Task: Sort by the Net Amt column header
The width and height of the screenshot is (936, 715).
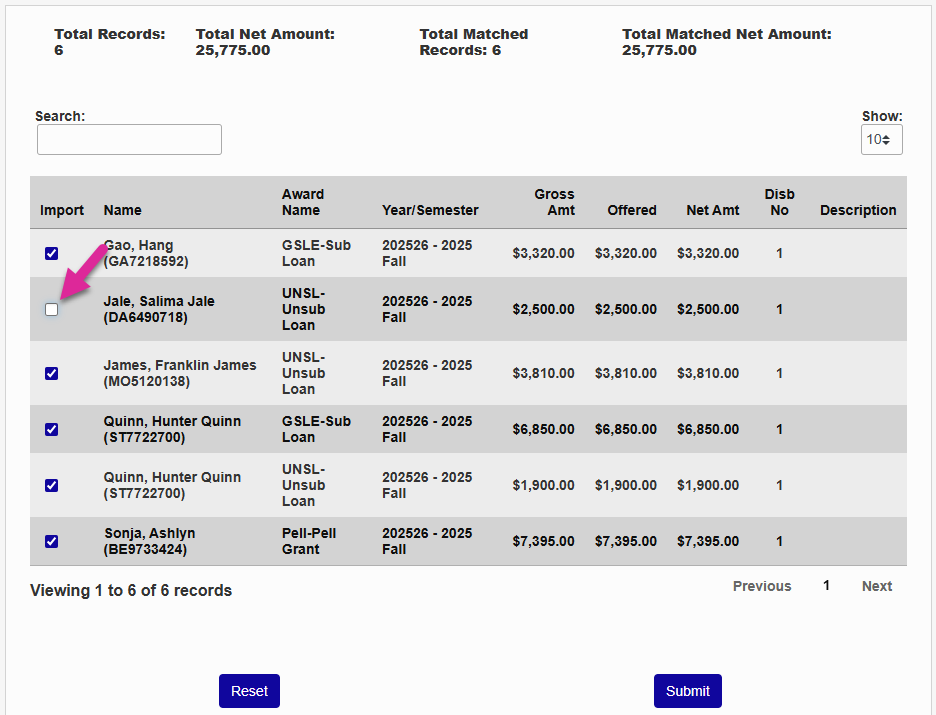Action: click(x=712, y=211)
